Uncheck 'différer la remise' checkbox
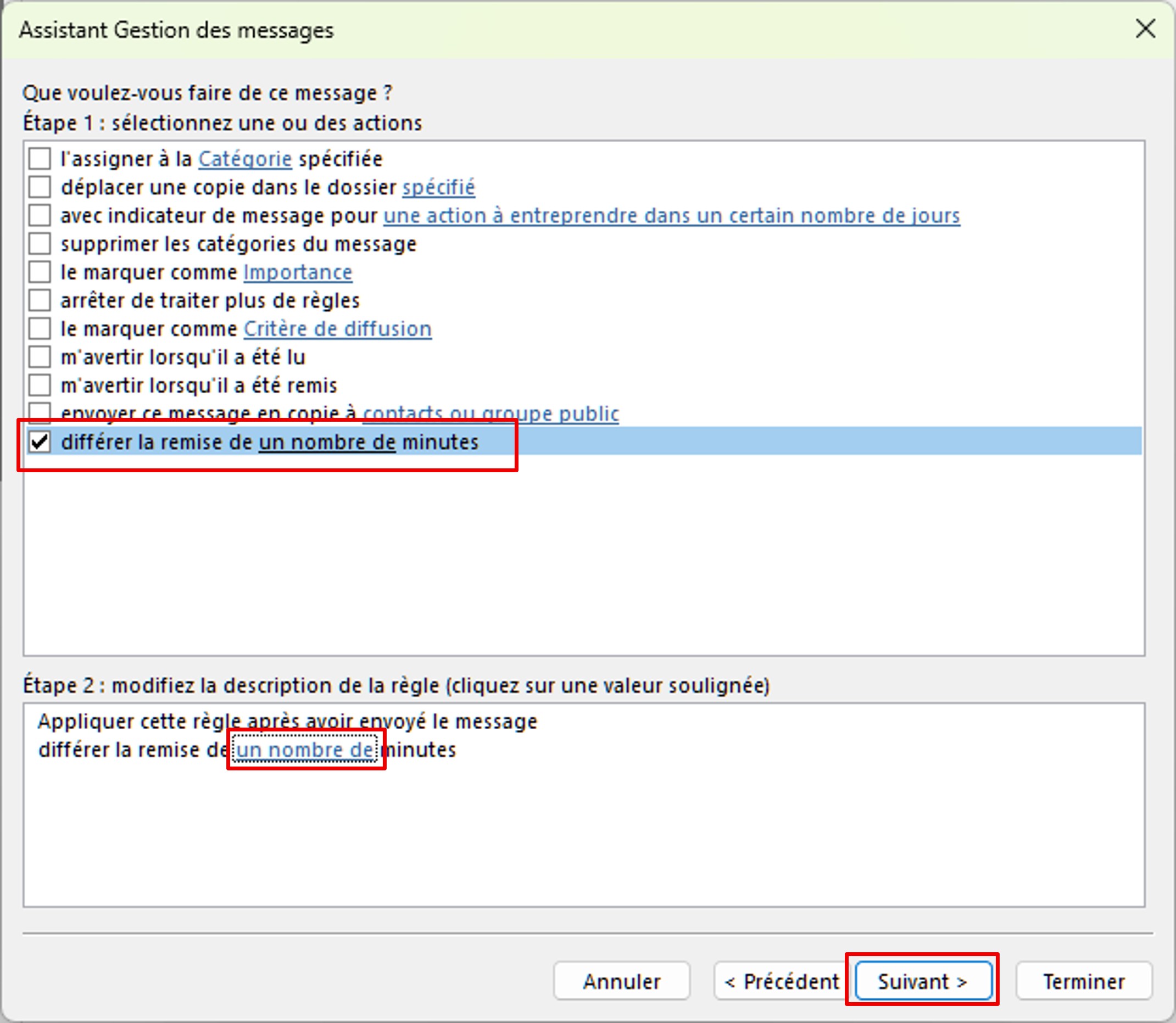Image resolution: width=1176 pixels, height=1023 pixels. (40, 442)
